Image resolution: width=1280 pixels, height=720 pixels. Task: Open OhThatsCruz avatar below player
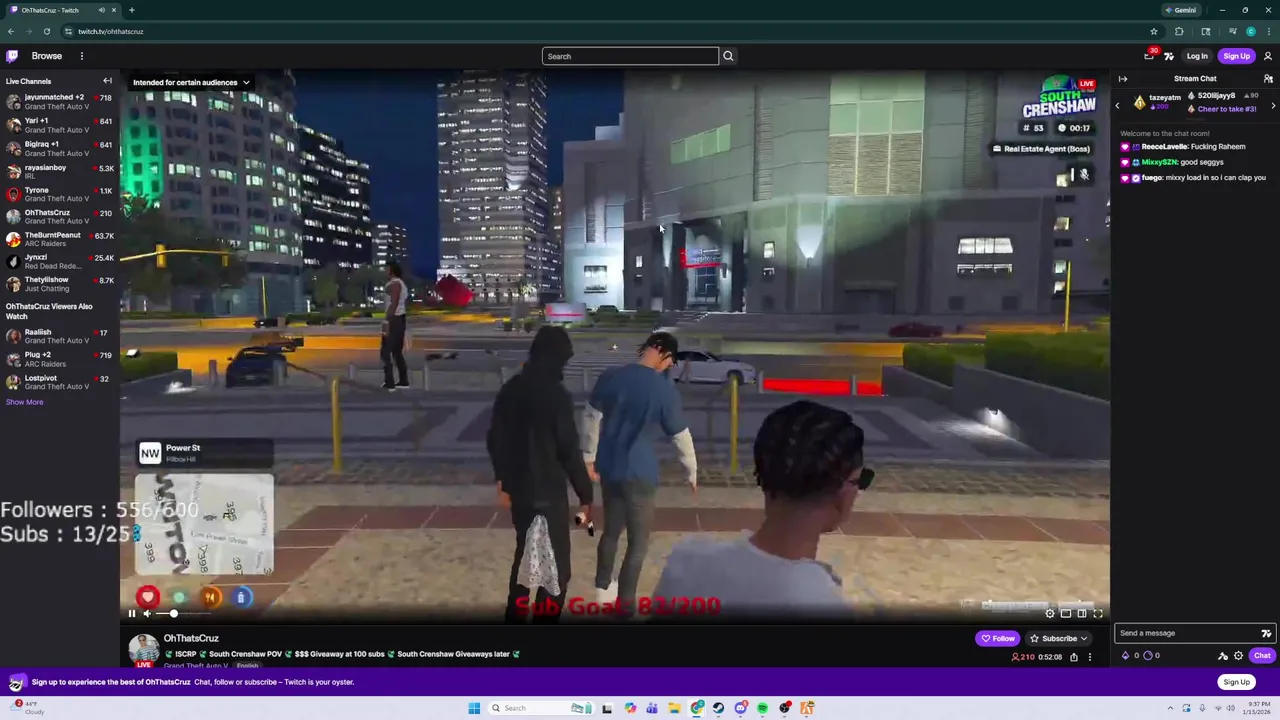144,650
